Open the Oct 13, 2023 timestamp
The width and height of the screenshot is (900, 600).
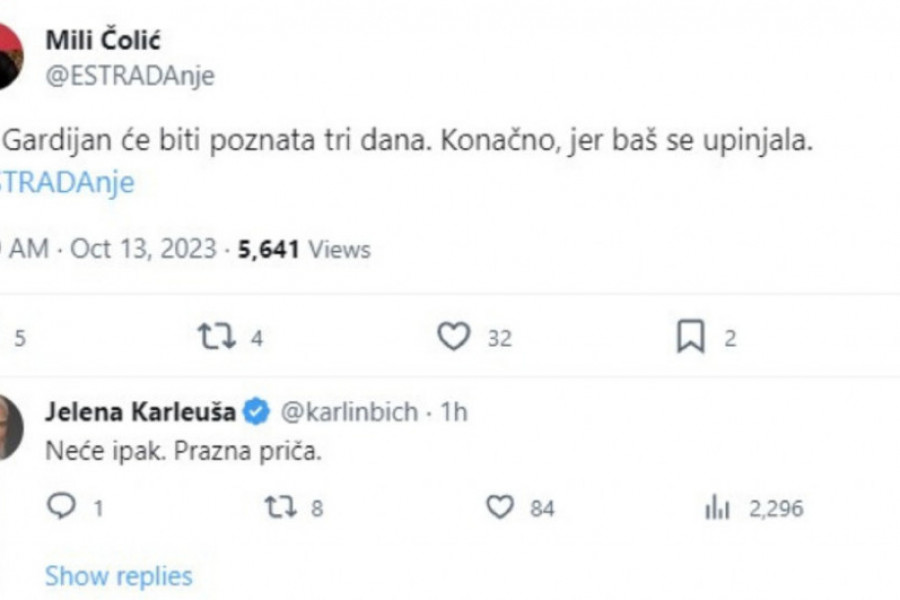[143, 249]
